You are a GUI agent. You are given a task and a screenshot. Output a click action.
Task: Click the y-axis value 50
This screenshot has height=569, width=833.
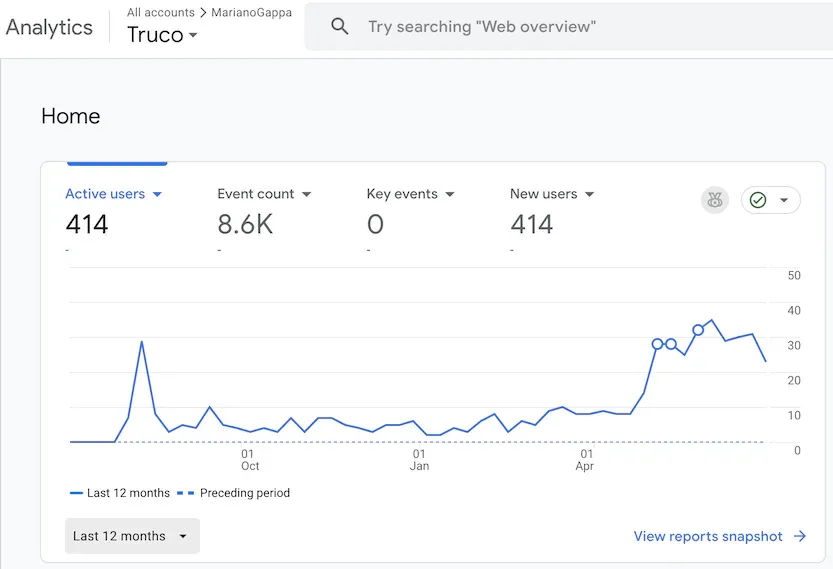click(794, 275)
